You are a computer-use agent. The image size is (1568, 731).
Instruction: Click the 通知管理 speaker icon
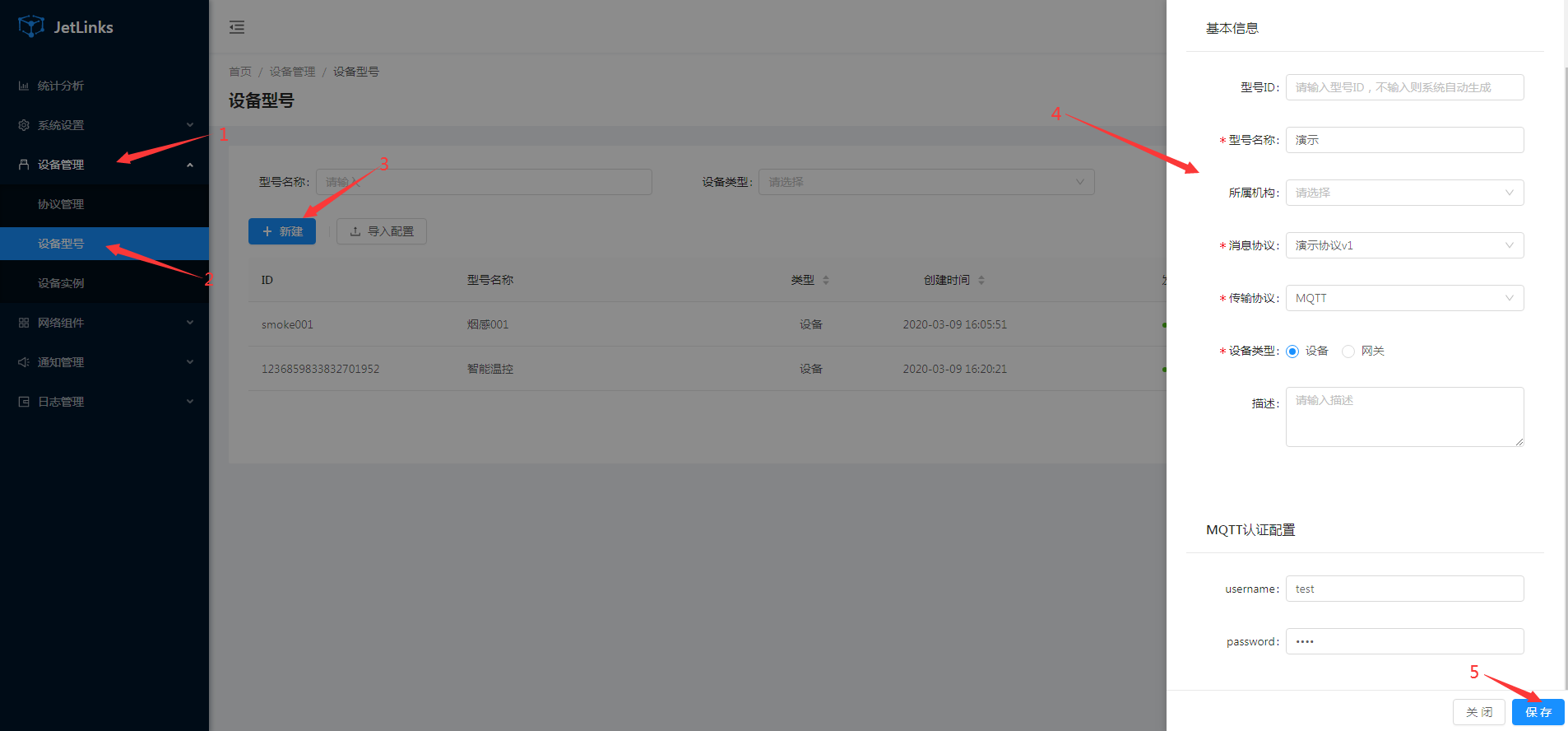point(24,362)
